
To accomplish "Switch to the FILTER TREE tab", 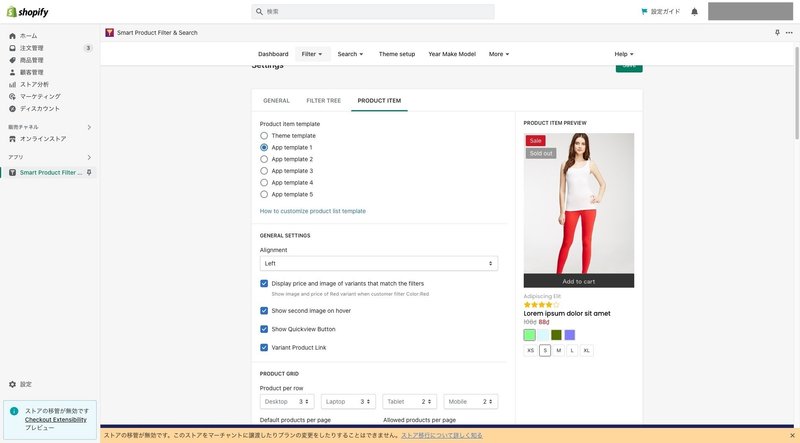I will click(323, 101).
